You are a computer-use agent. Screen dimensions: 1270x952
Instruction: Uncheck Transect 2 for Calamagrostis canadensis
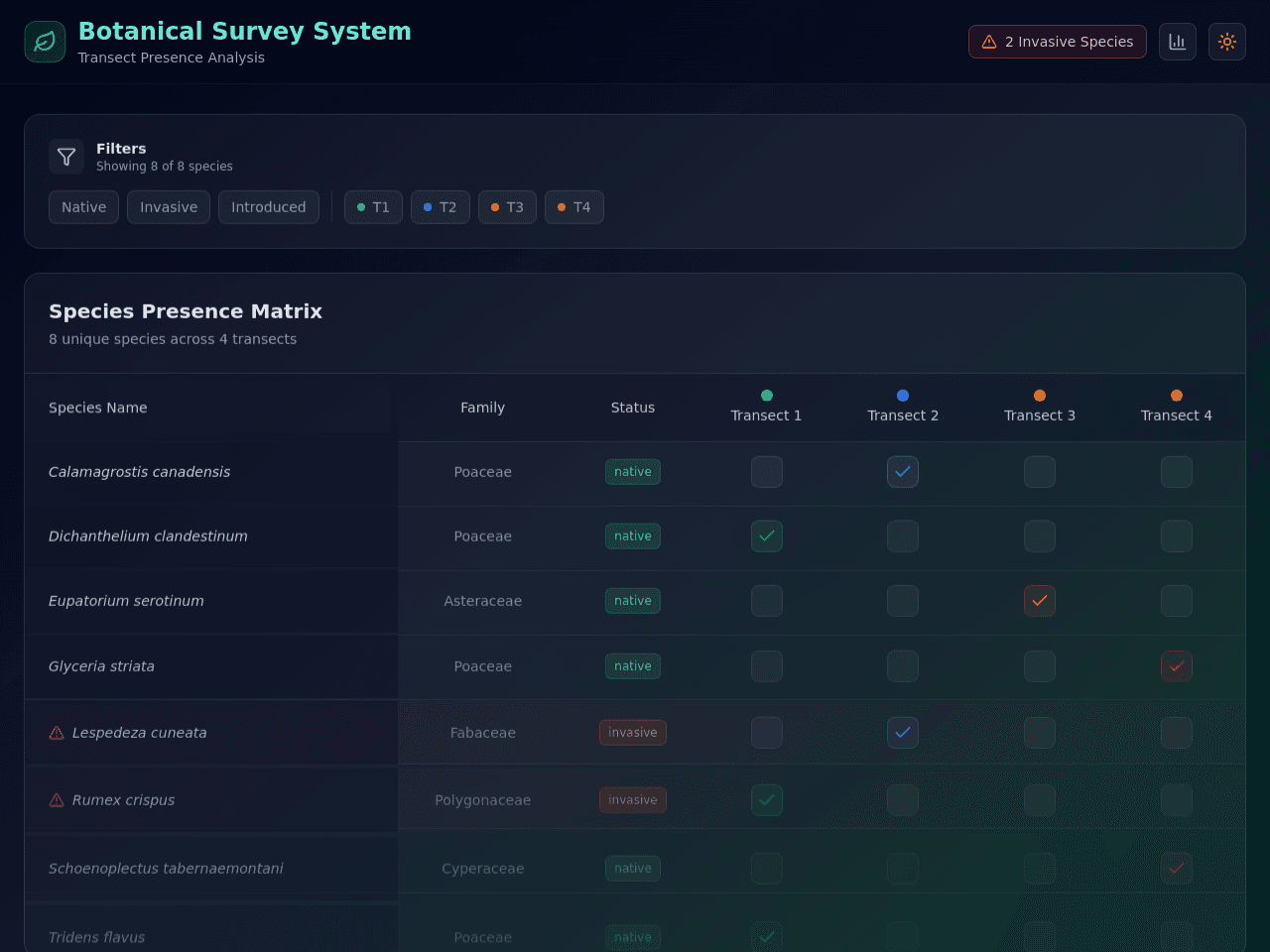coord(903,472)
